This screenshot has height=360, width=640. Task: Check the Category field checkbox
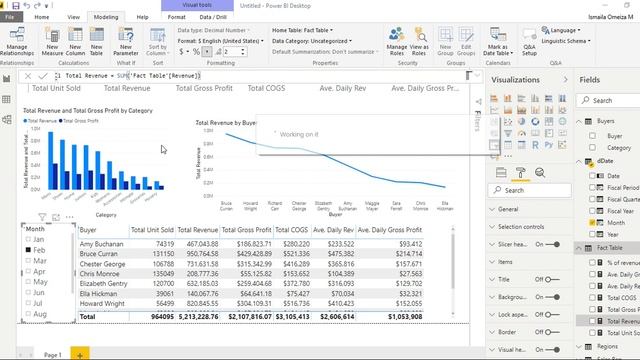coord(592,148)
